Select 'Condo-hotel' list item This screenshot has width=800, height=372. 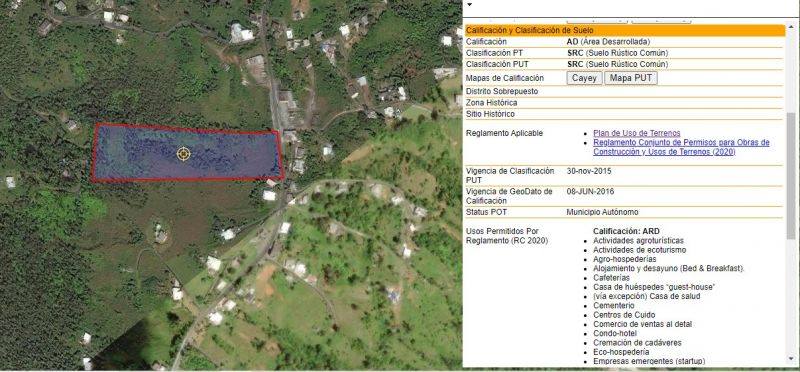coord(615,333)
